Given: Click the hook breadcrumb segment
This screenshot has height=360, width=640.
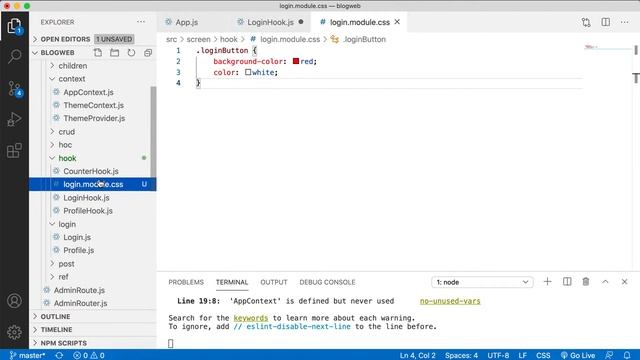Looking at the screenshot, I should 229,39.
